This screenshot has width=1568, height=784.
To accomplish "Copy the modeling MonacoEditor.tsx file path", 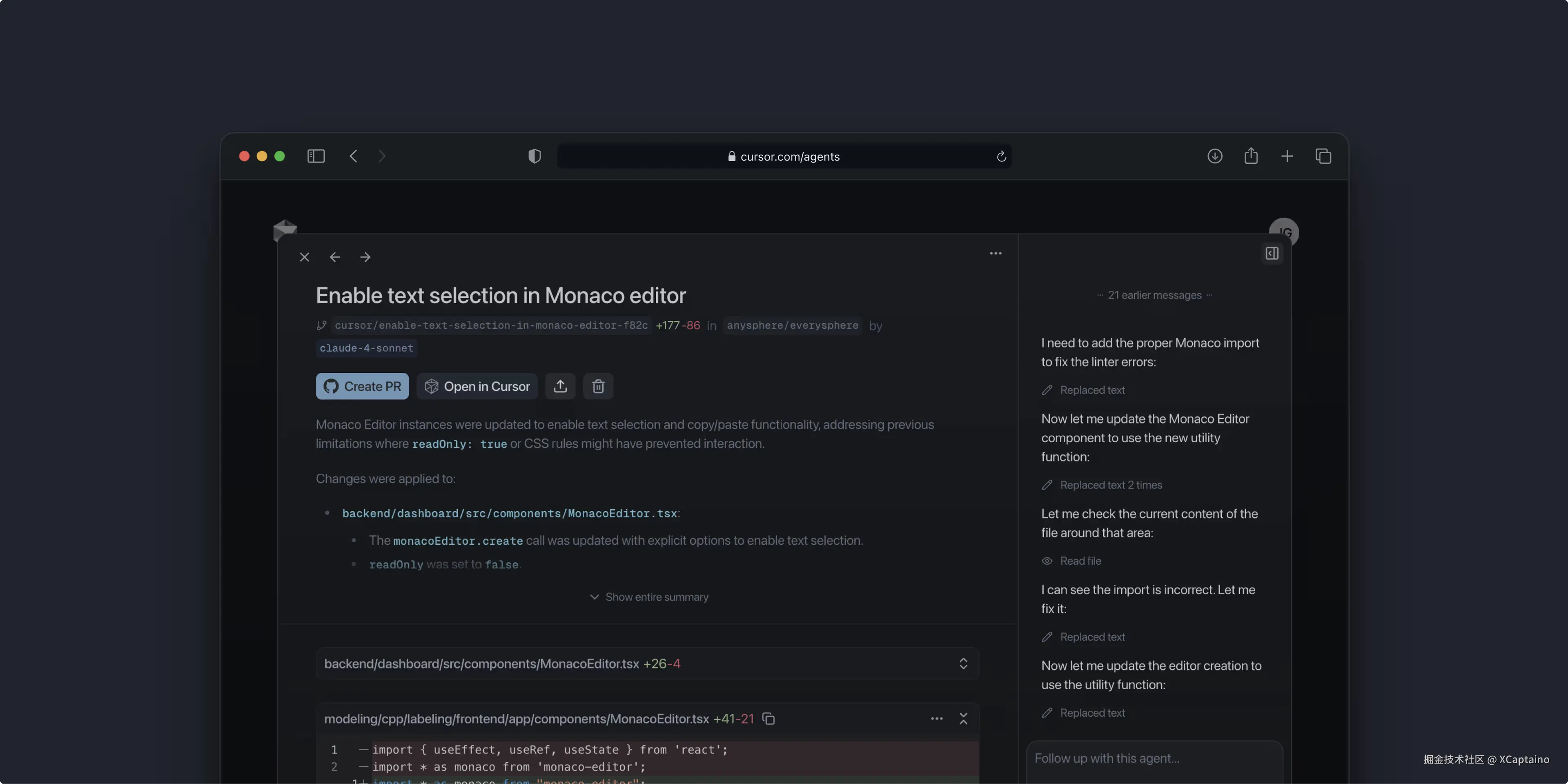I will tap(768, 719).
